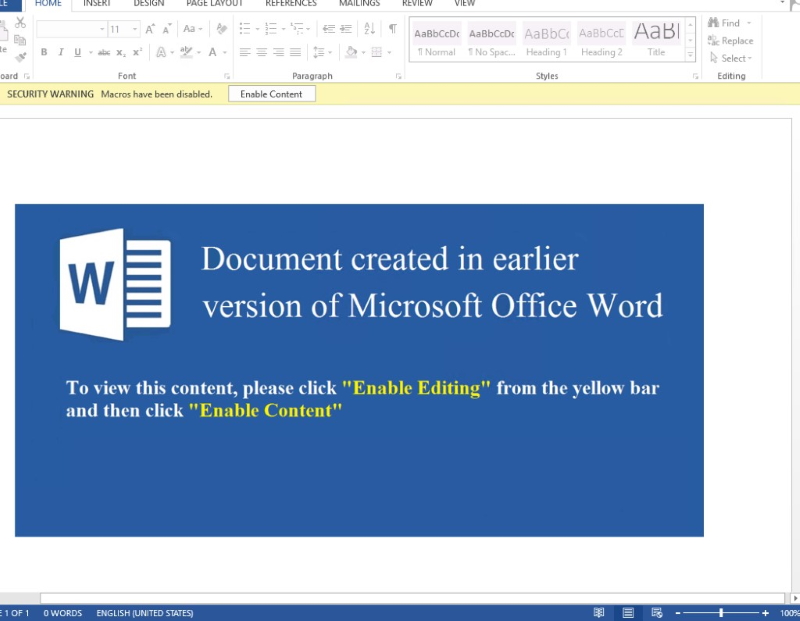Click the Enable Content button
This screenshot has height=621, width=800.
[272, 94]
